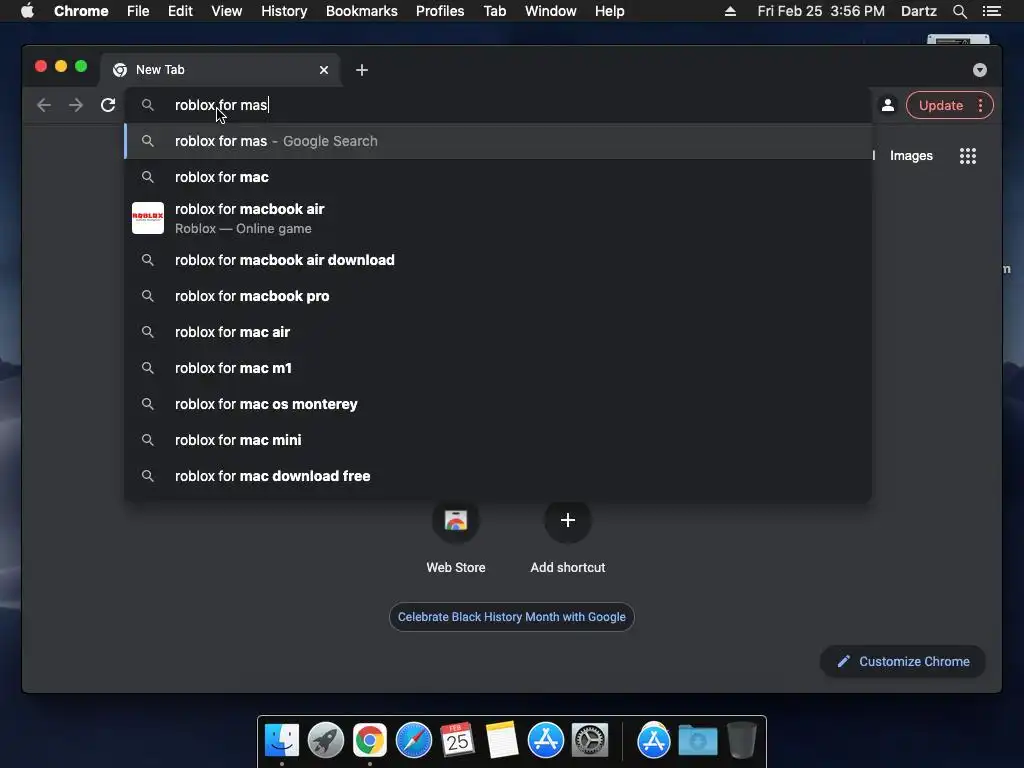The height and width of the screenshot is (768, 1024).
Task: Click the date and time in menu bar
Action: pyautogui.click(x=821, y=11)
